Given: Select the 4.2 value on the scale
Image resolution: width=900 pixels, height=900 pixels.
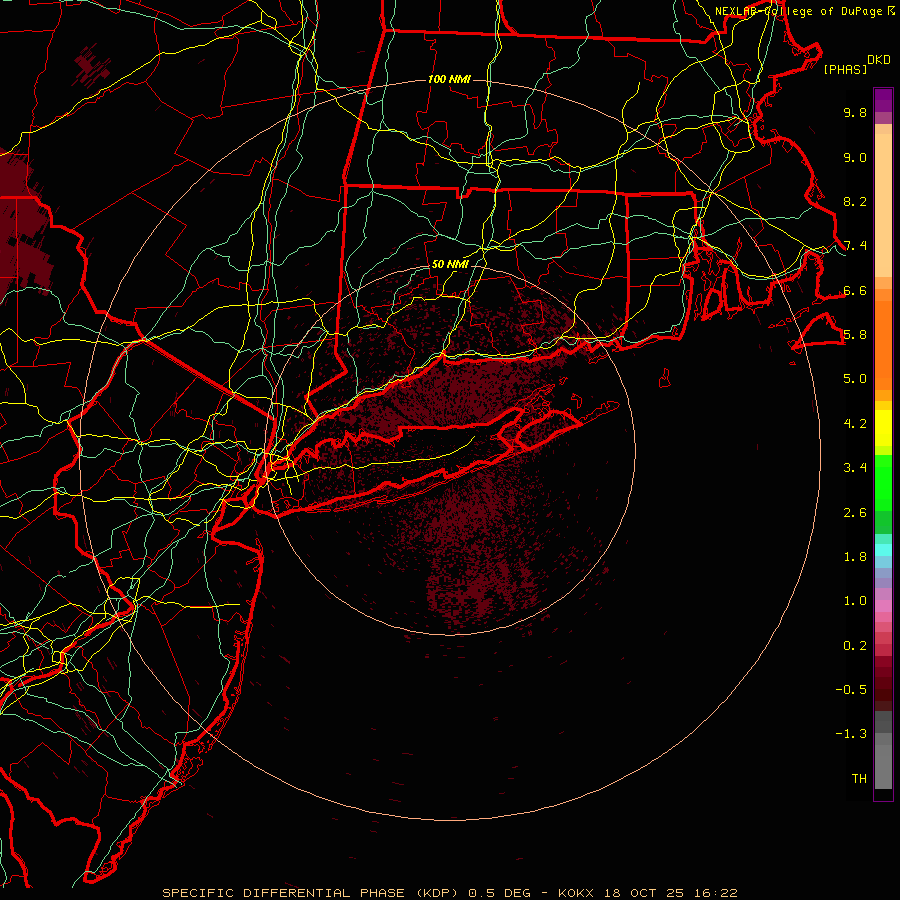Looking at the screenshot, I should 855,424.
